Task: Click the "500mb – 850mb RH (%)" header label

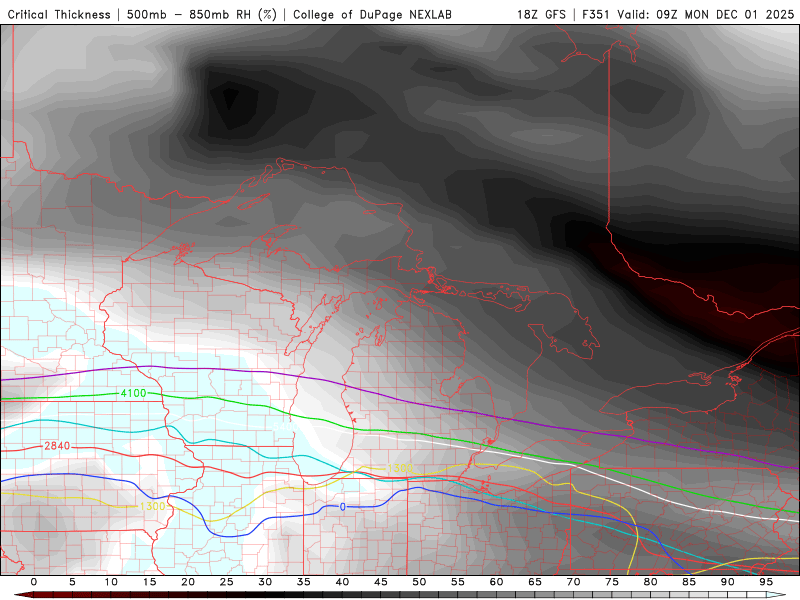Action: [202, 14]
